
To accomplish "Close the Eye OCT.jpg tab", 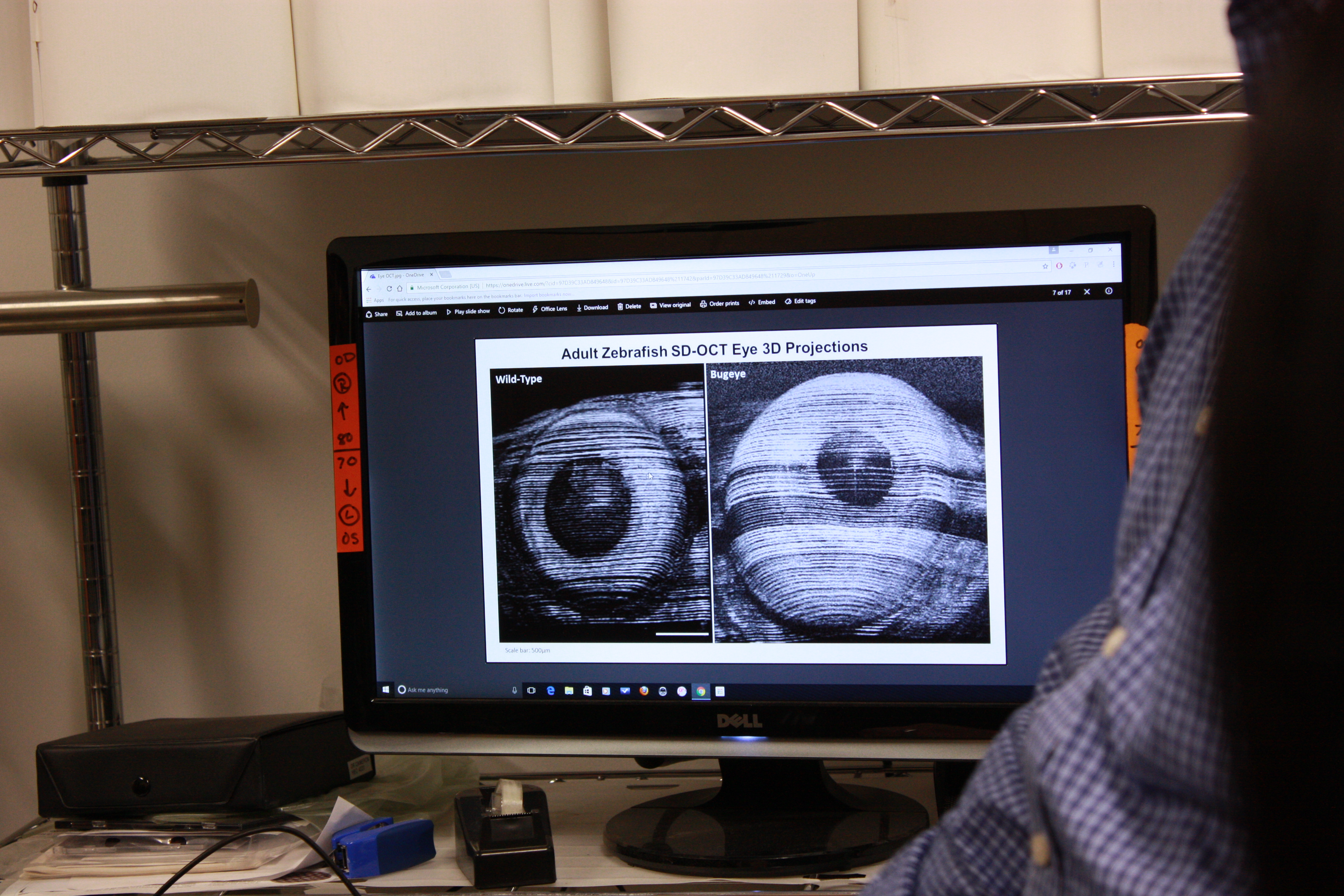I will 431,275.
